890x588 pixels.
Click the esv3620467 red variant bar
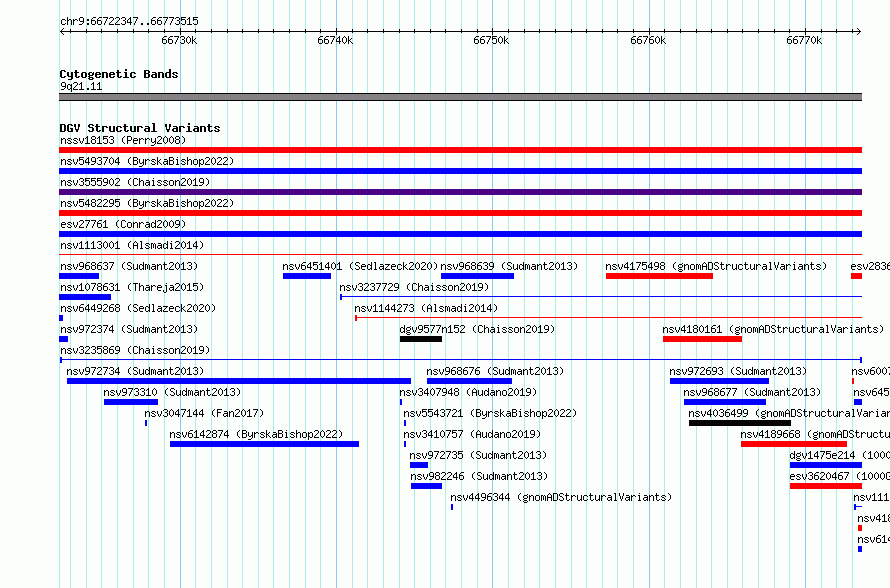point(826,486)
